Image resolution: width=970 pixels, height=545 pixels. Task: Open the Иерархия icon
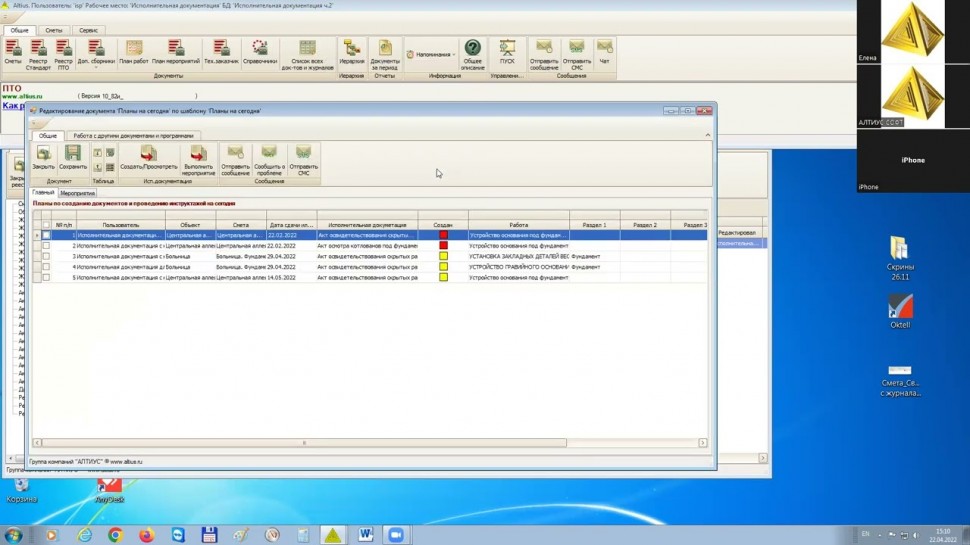pyautogui.click(x=351, y=48)
